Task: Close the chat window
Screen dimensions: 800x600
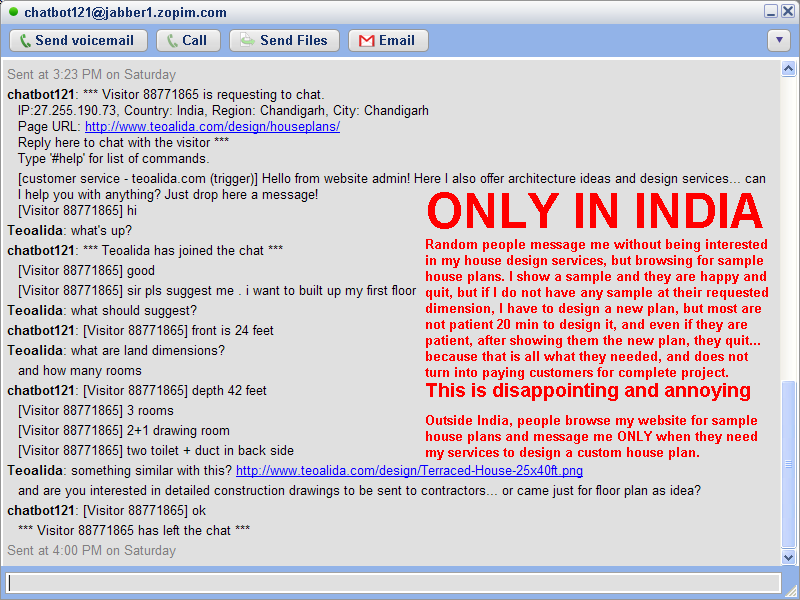Action: (788, 11)
